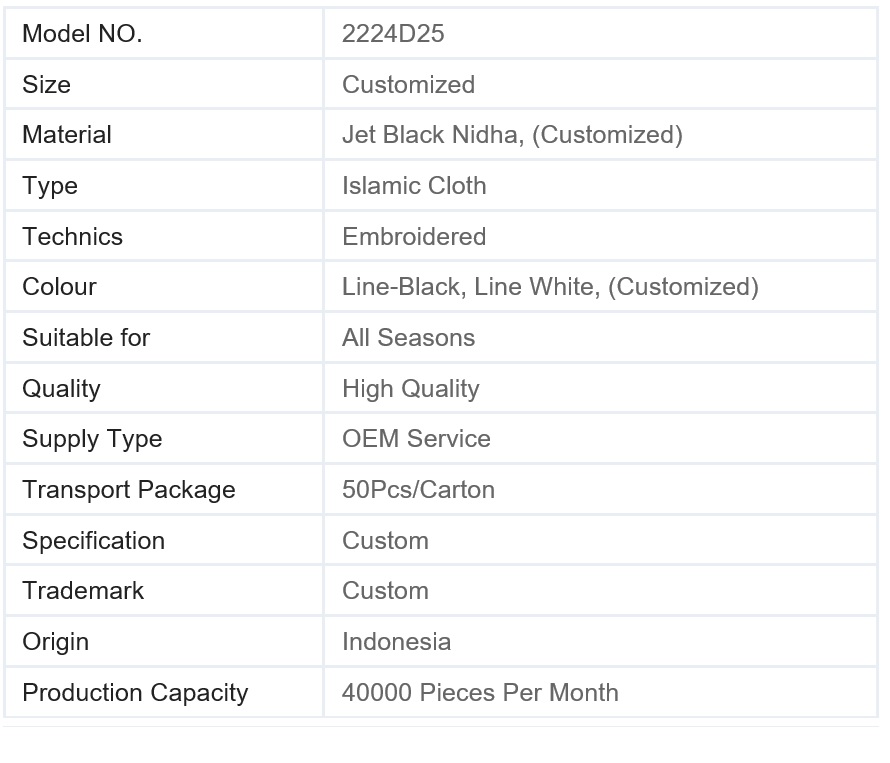Select the Size label cell

[x=164, y=84]
